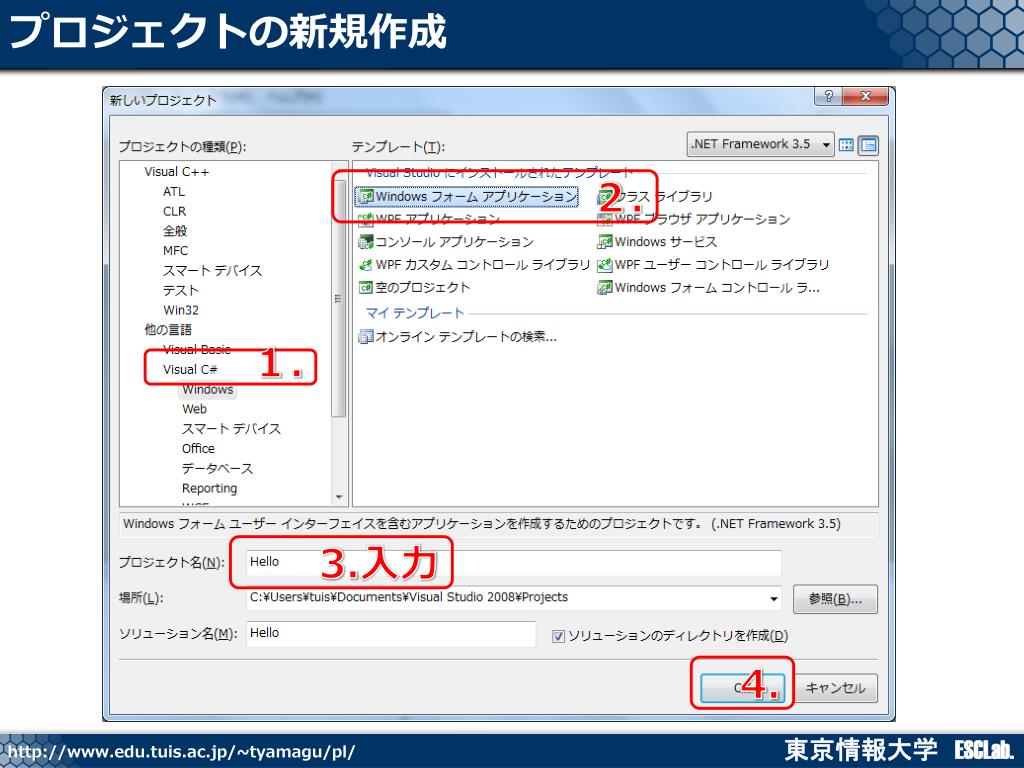Screen dimensions: 1024x768
Task: Select Web under Visual C#
Action: tap(195, 409)
